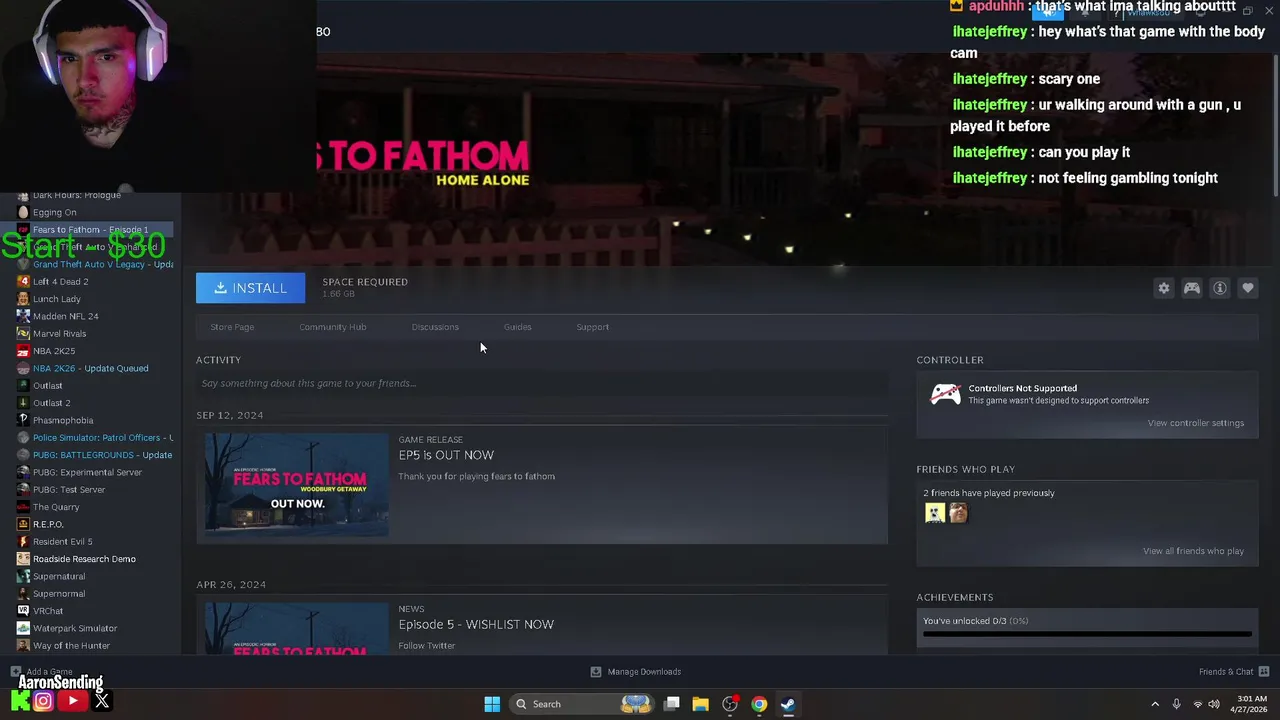Open Windows Start menu
Image resolution: width=1280 pixels, height=720 pixels.
pos(492,704)
